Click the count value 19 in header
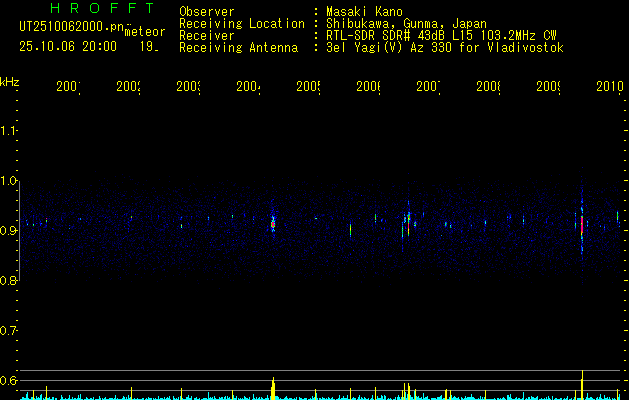 coord(149,47)
